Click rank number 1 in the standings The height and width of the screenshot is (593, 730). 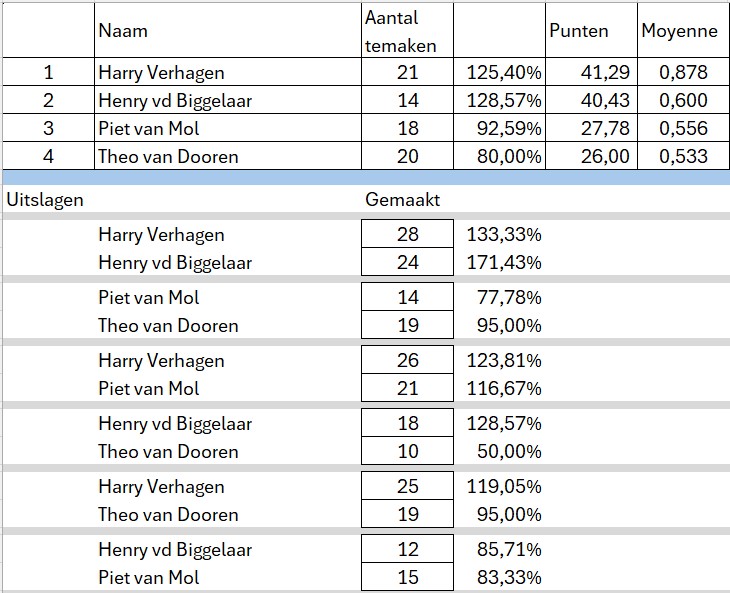[x=48, y=72]
